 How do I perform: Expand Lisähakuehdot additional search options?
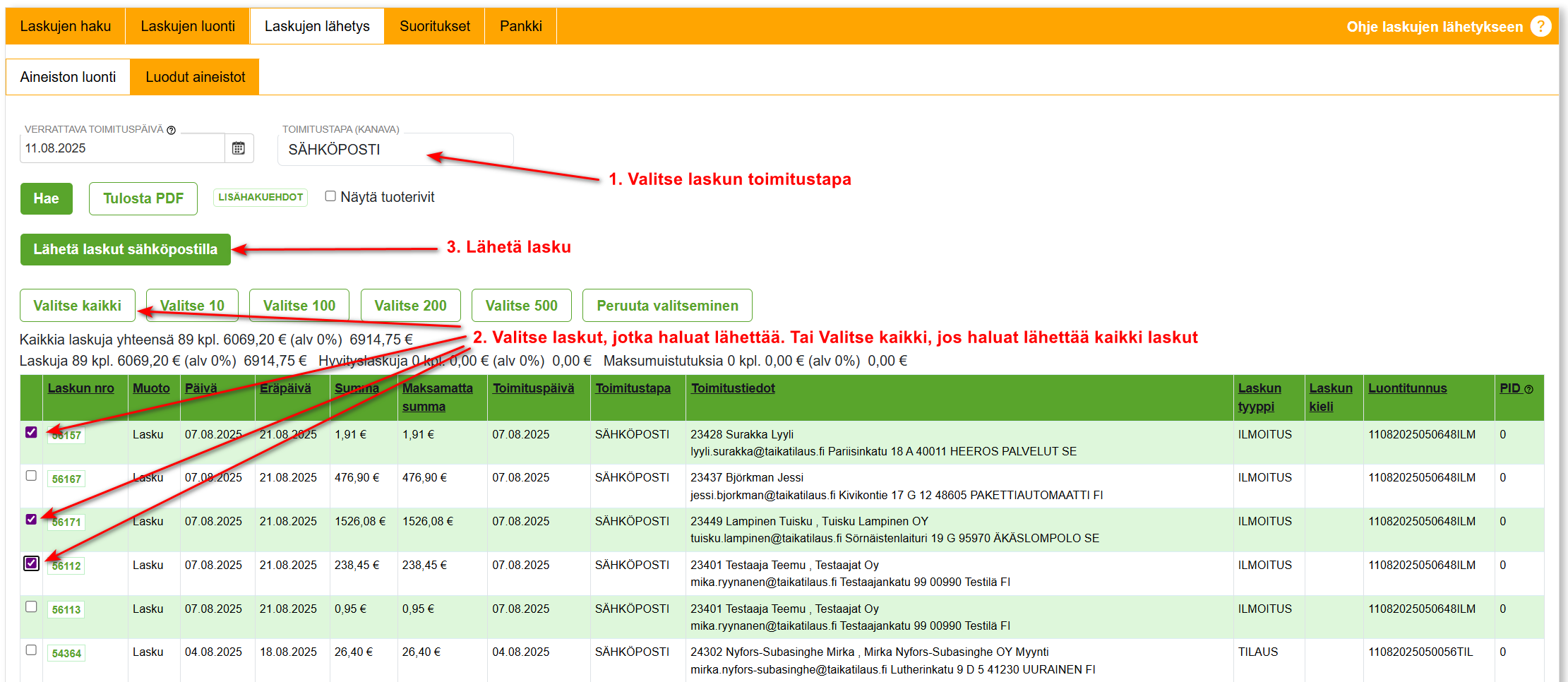tap(261, 197)
